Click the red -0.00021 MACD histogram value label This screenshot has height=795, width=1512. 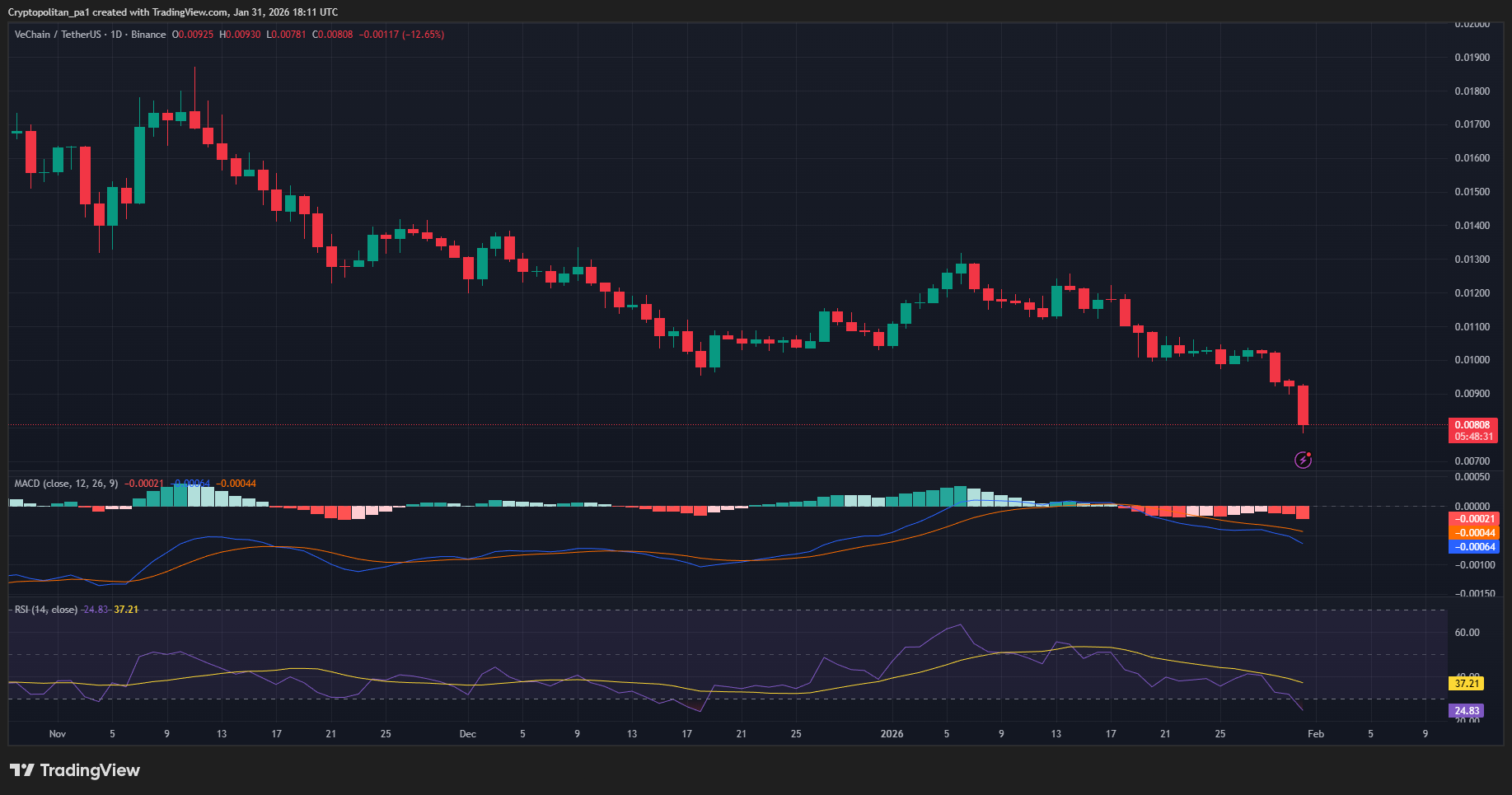tap(1474, 519)
